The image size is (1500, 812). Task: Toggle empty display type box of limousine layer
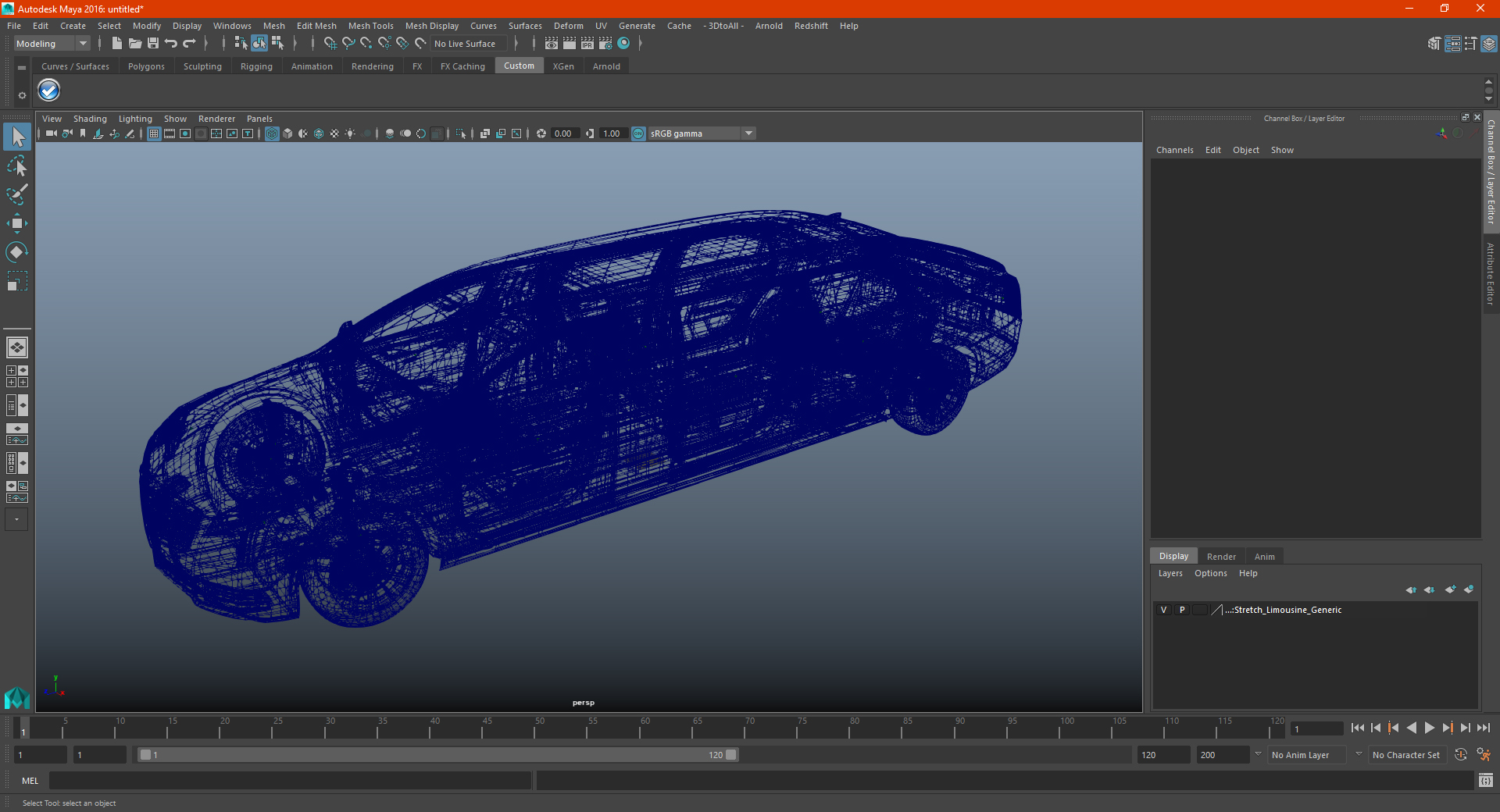1200,610
